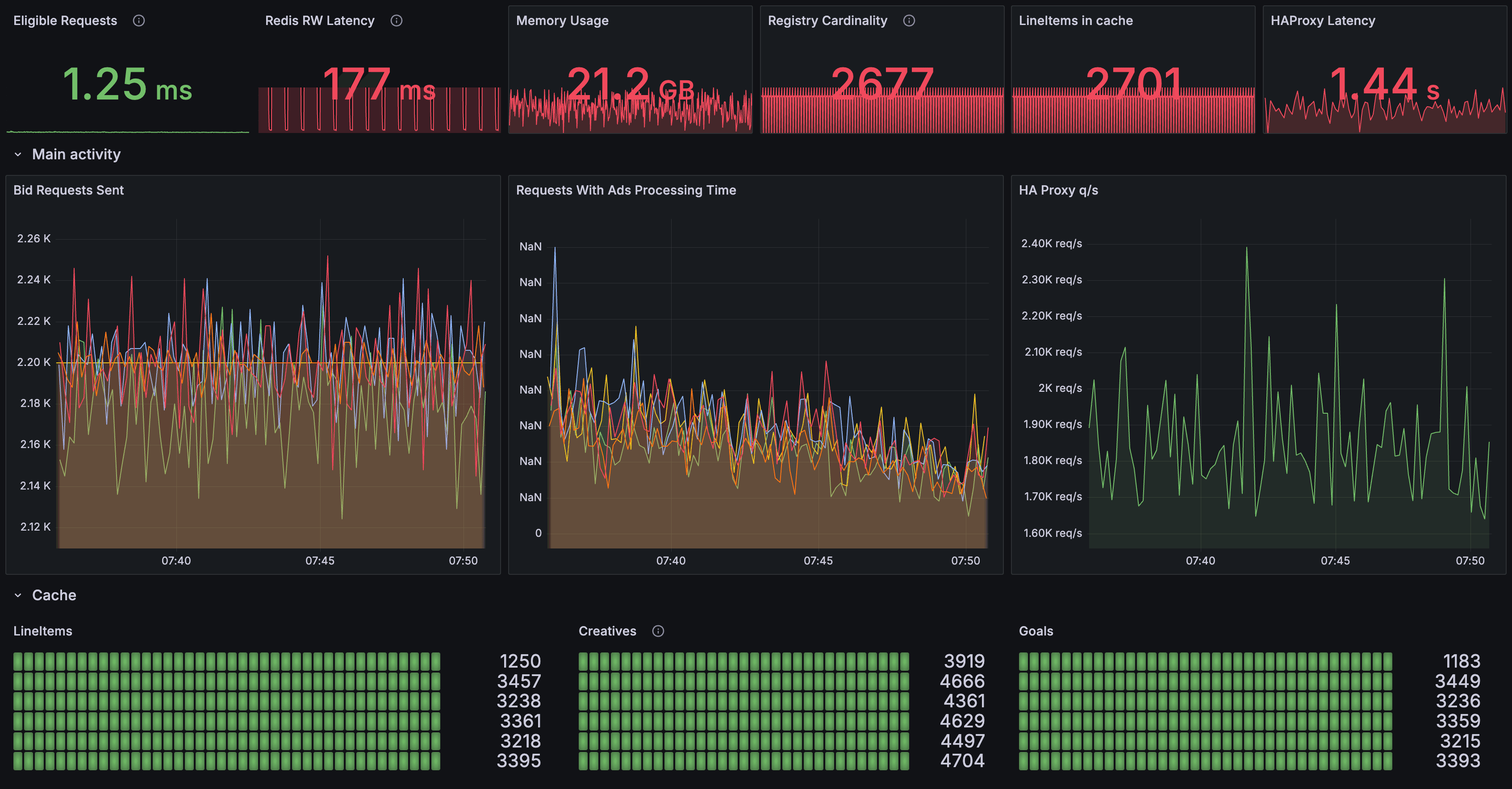This screenshot has height=789, width=1512.
Task: Click the Creatives value 4361
Action: point(964,701)
